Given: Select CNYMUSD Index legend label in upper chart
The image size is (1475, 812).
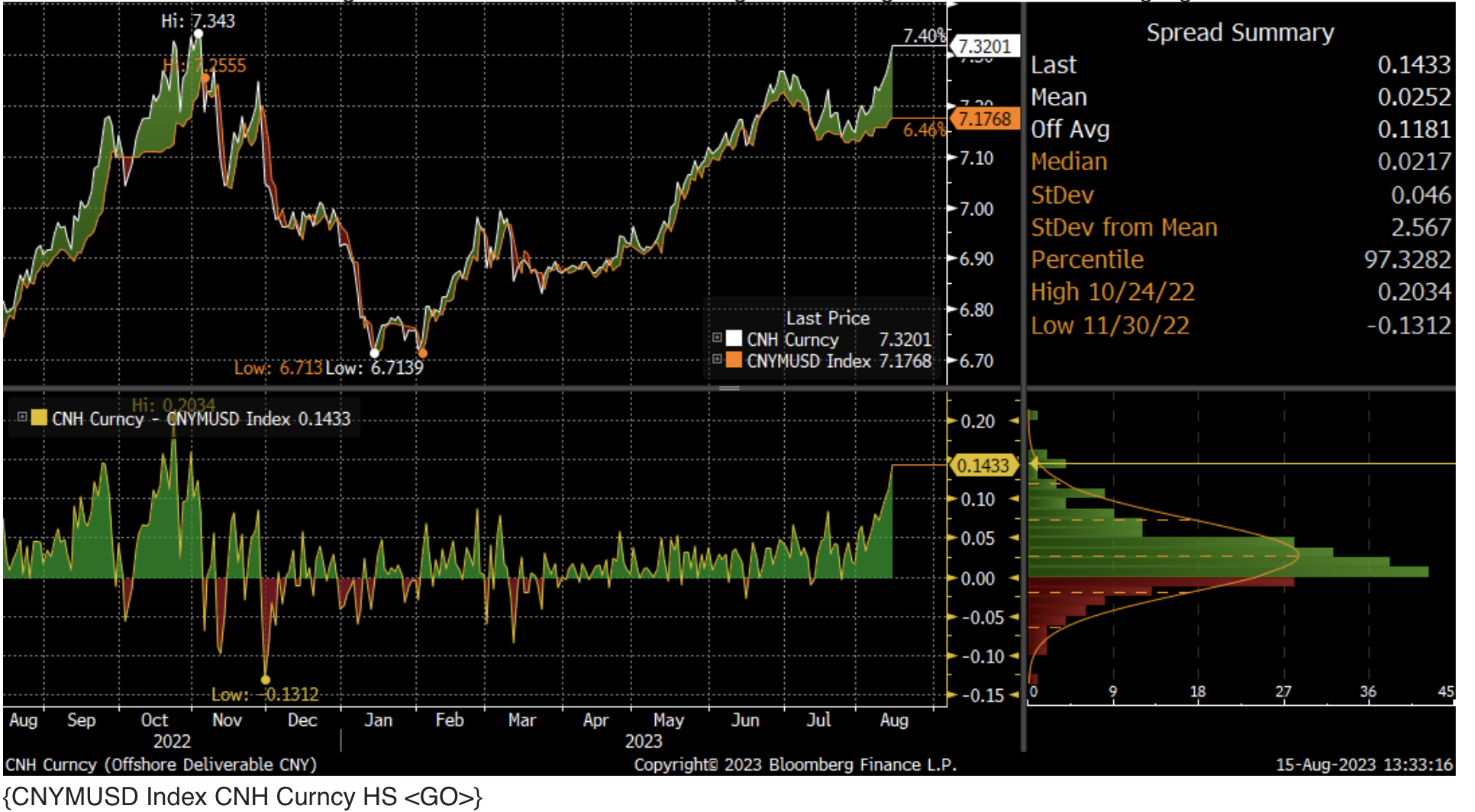Looking at the screenshot, I should click(x=809, y=361).
